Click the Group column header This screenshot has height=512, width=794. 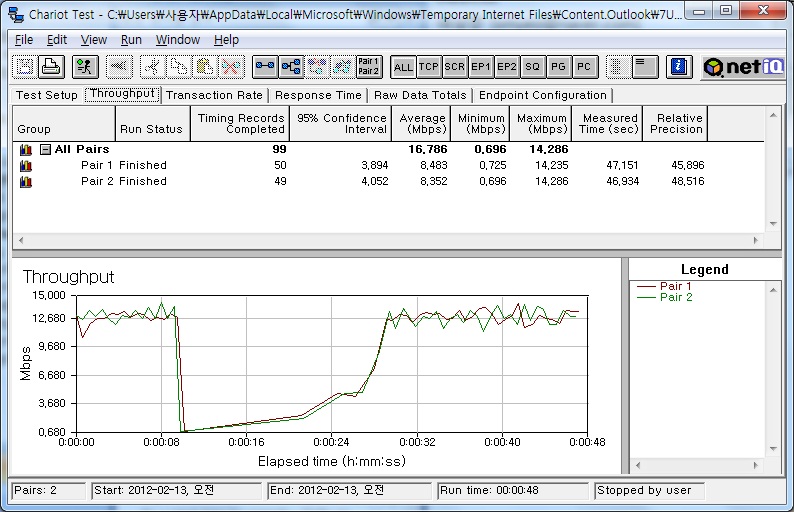tap(64, 124)
